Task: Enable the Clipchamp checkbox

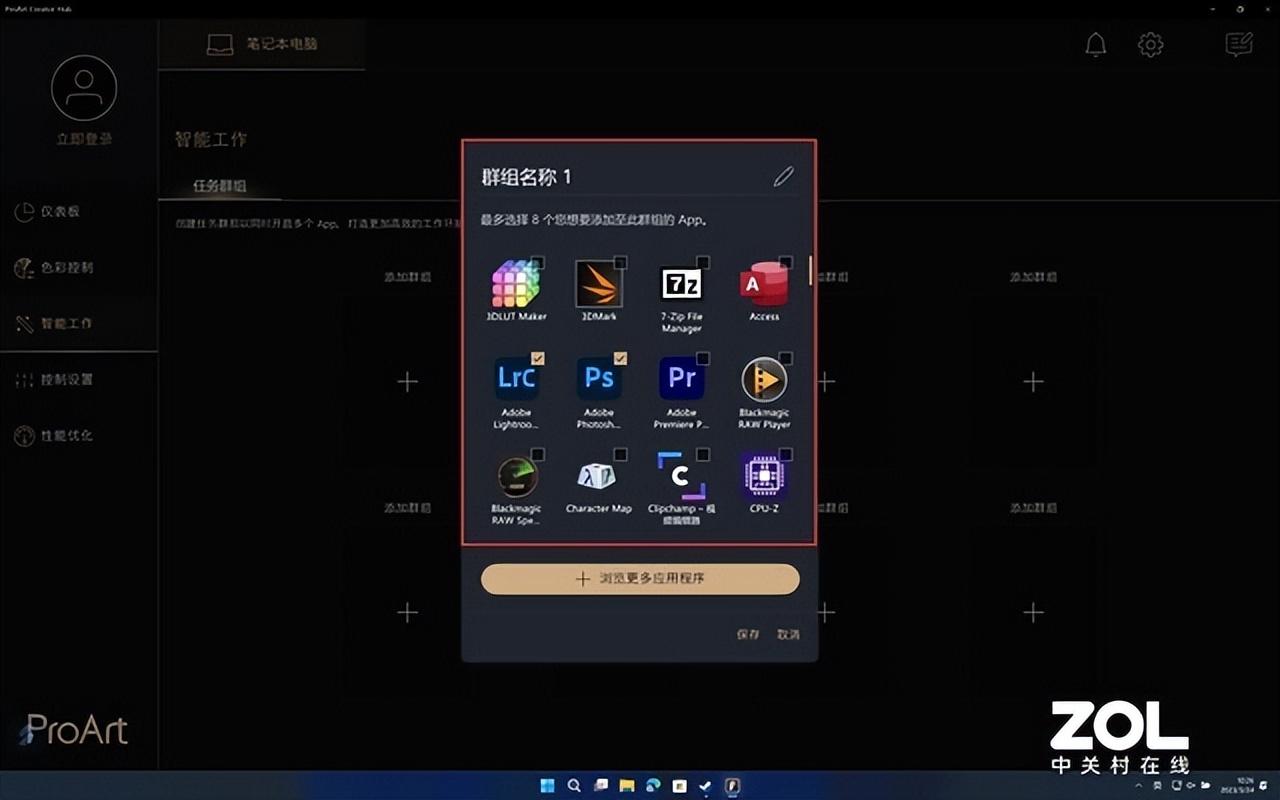Action: click(703, 454)
